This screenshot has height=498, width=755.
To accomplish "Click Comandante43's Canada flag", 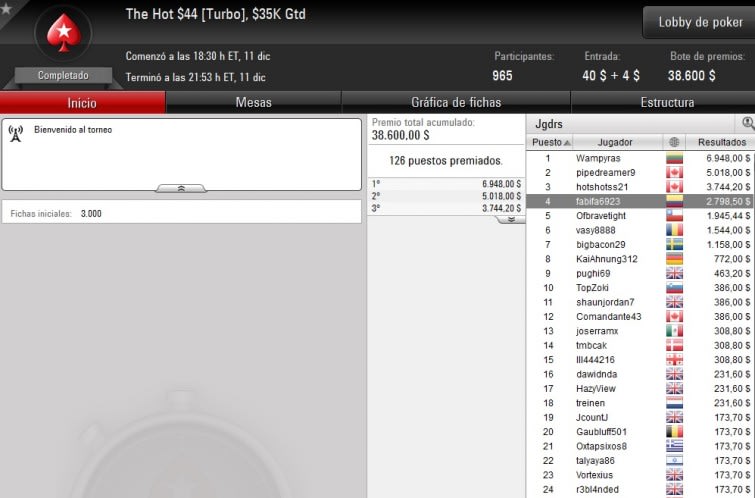I will (x=675, y=316).
